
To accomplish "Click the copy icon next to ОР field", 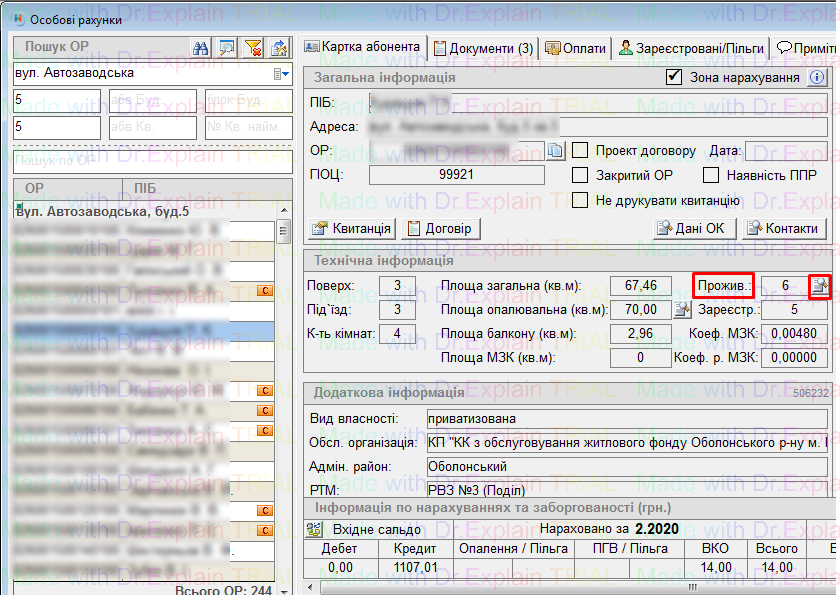I will click(556, 151).
